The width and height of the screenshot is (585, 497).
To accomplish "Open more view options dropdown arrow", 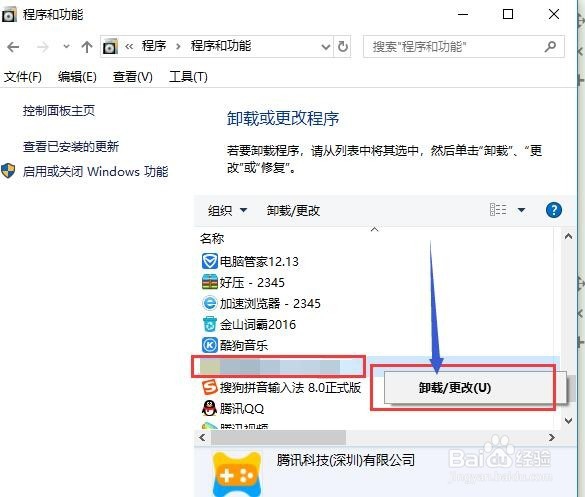I will (x=521, y=210).
